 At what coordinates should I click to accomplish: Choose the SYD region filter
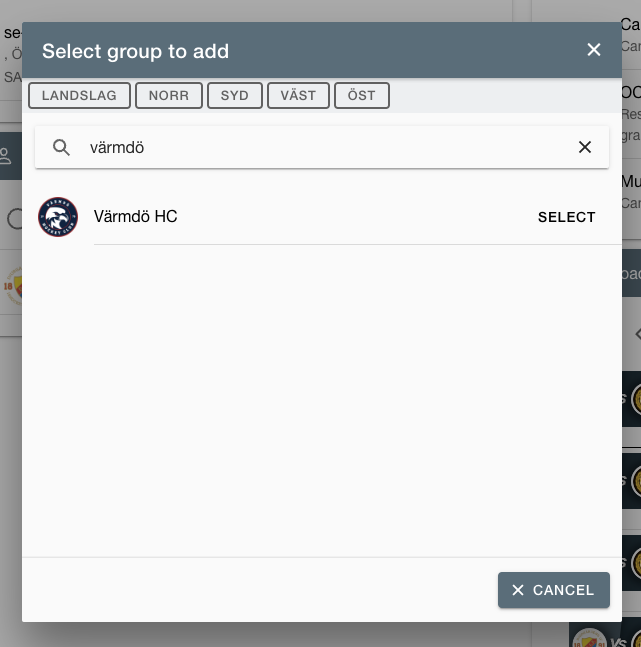coord(234,95)
